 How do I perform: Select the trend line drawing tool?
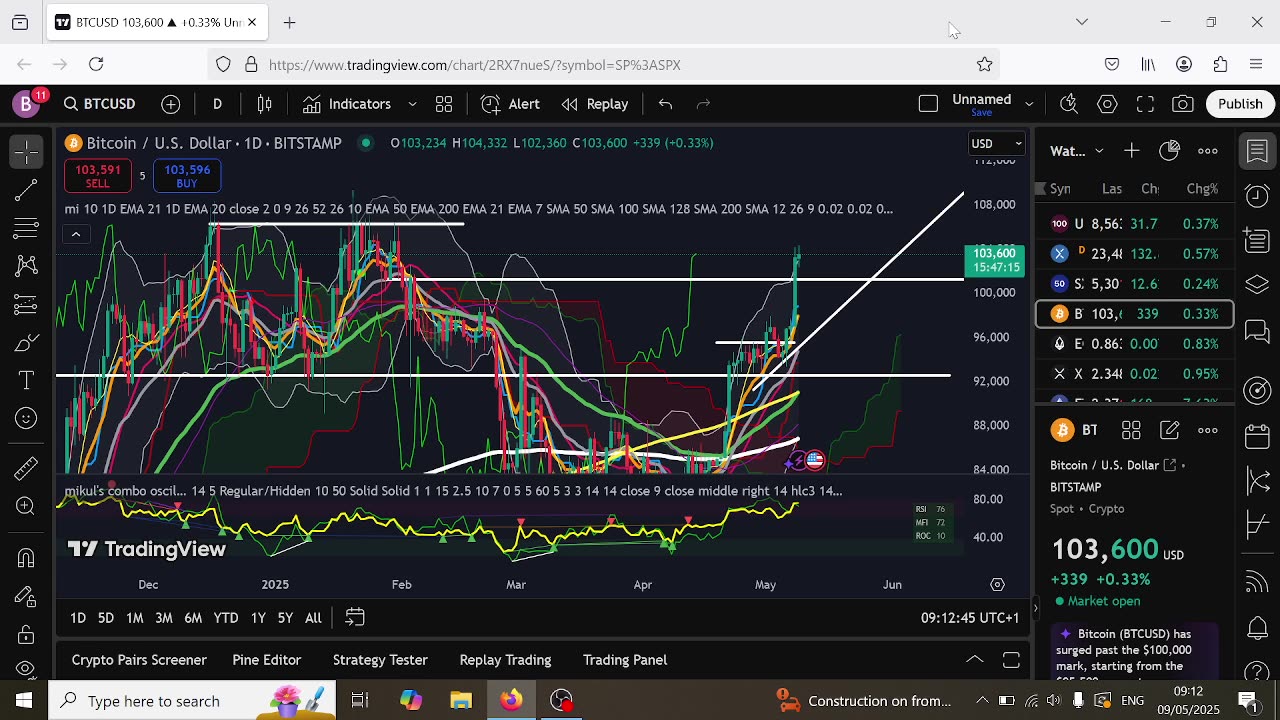pos(26,190)
